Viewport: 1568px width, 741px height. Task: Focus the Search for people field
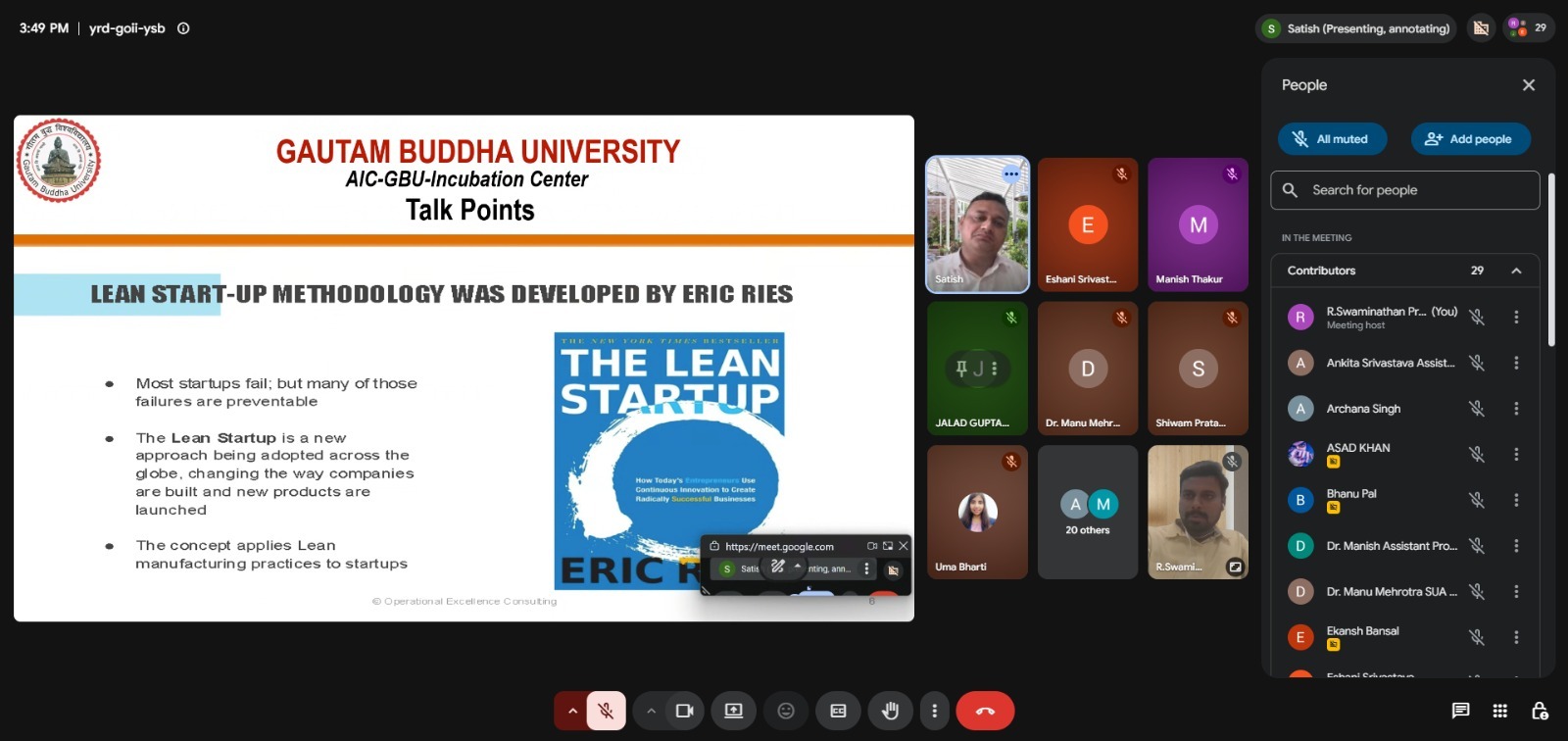[1405, 190]
